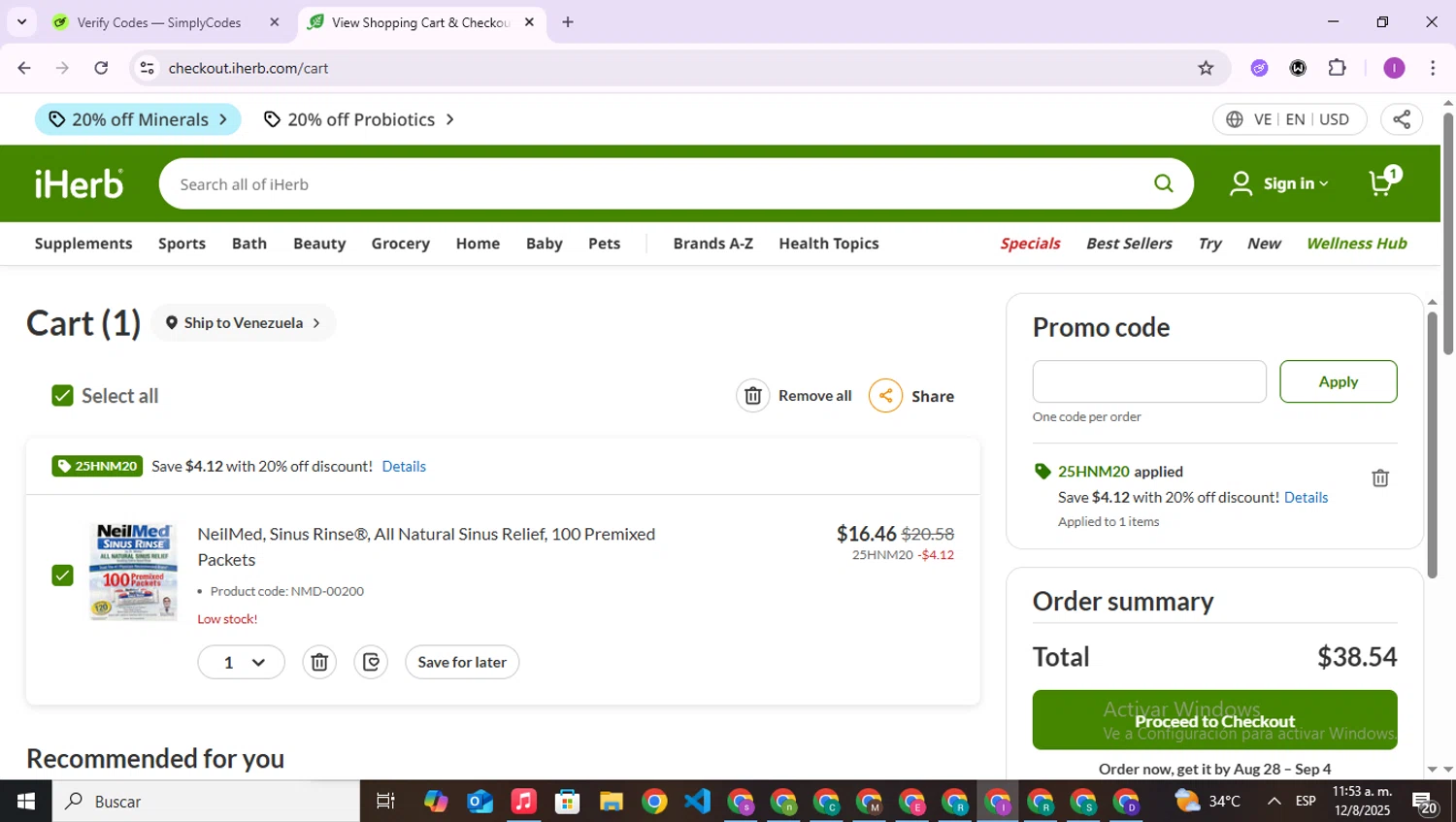Close the Verify Codes tab
Image resolution: width=1456 pixels, height=822 pixels.
(x=274, y=22)
